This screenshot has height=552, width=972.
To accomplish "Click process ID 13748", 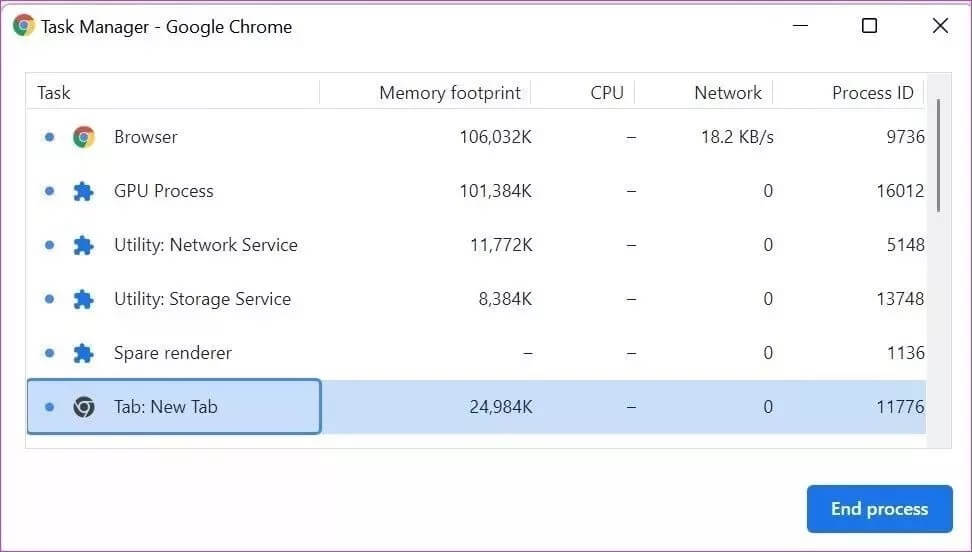I will click(900, 299).
